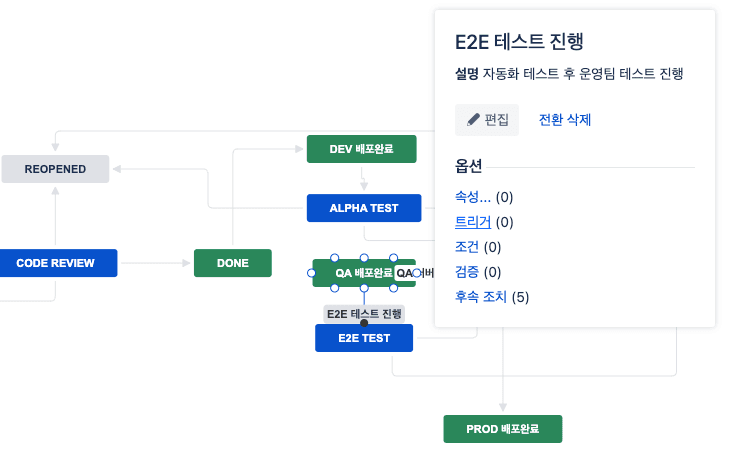Select the DONE status node
This screenshot has height=455, width=730.
click(233, 263)
